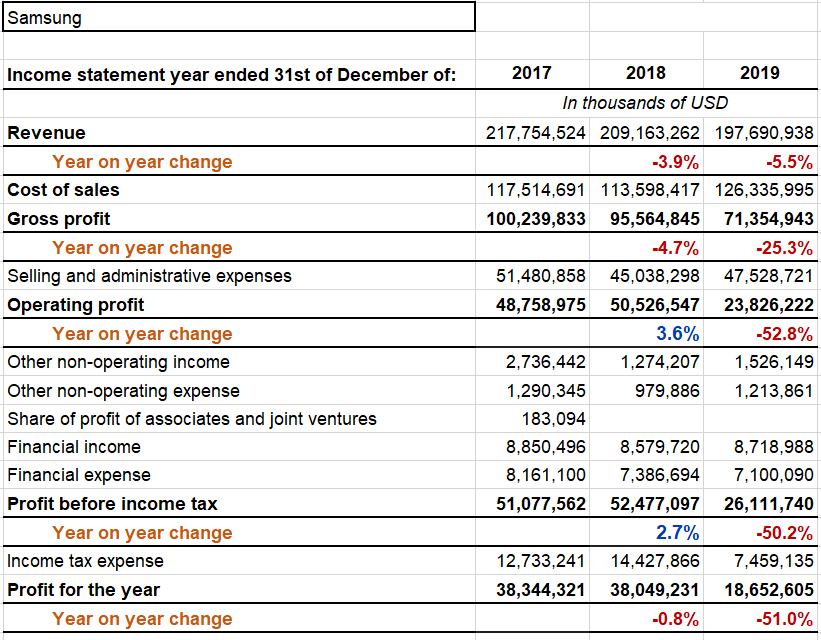
Task: Click cost of sales value 126,335,995
Action: tap(764, 190)
